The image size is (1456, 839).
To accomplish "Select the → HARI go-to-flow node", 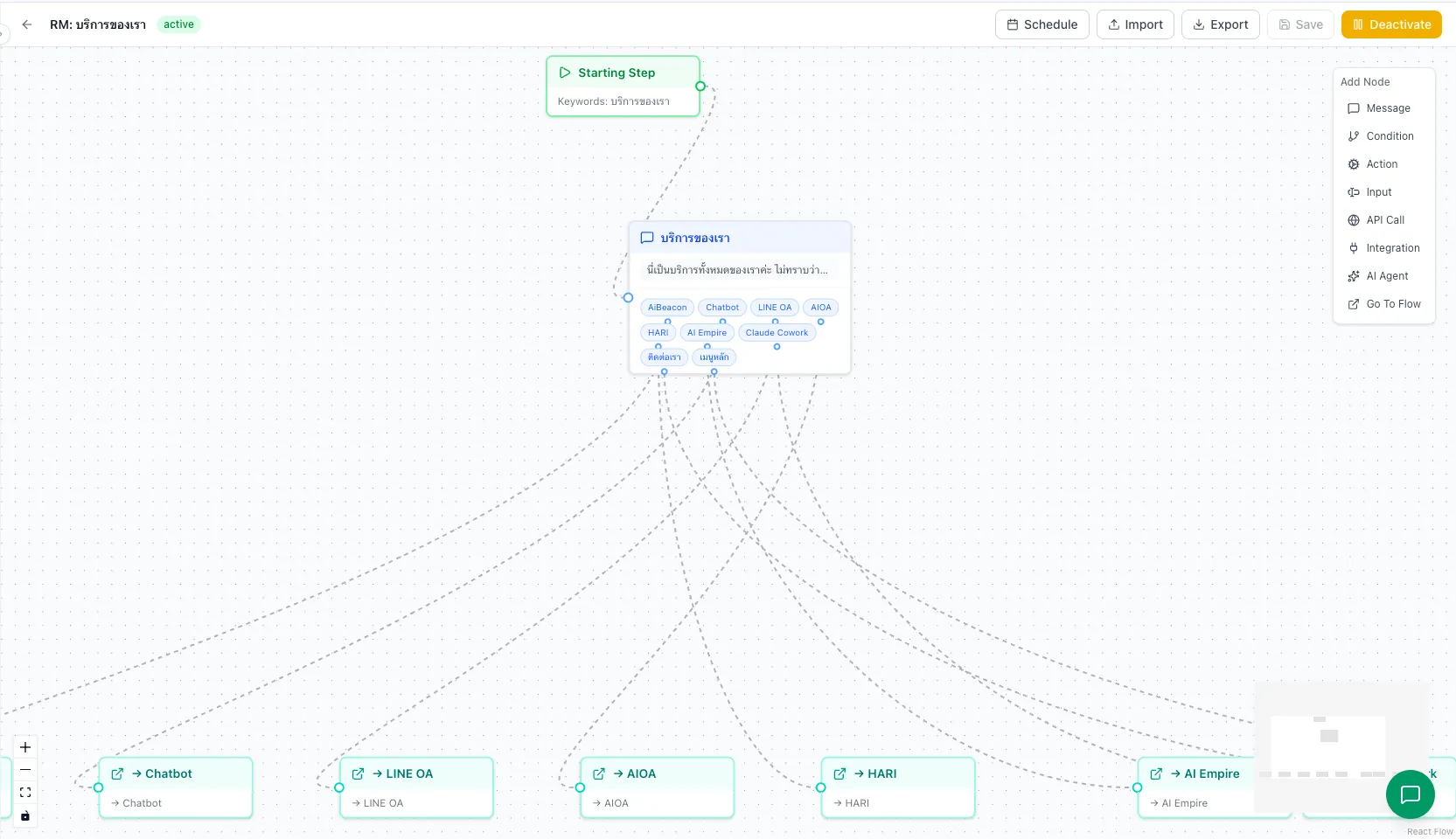I will click(898, 787).
